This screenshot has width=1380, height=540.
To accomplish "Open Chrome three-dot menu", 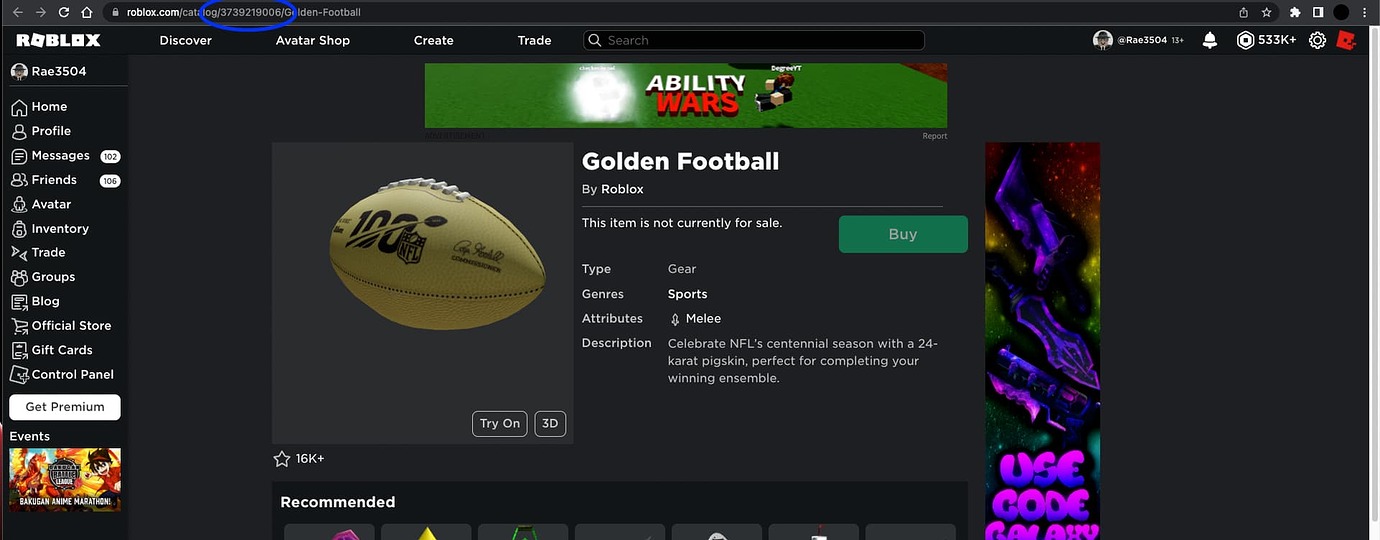I will 1365,12.
